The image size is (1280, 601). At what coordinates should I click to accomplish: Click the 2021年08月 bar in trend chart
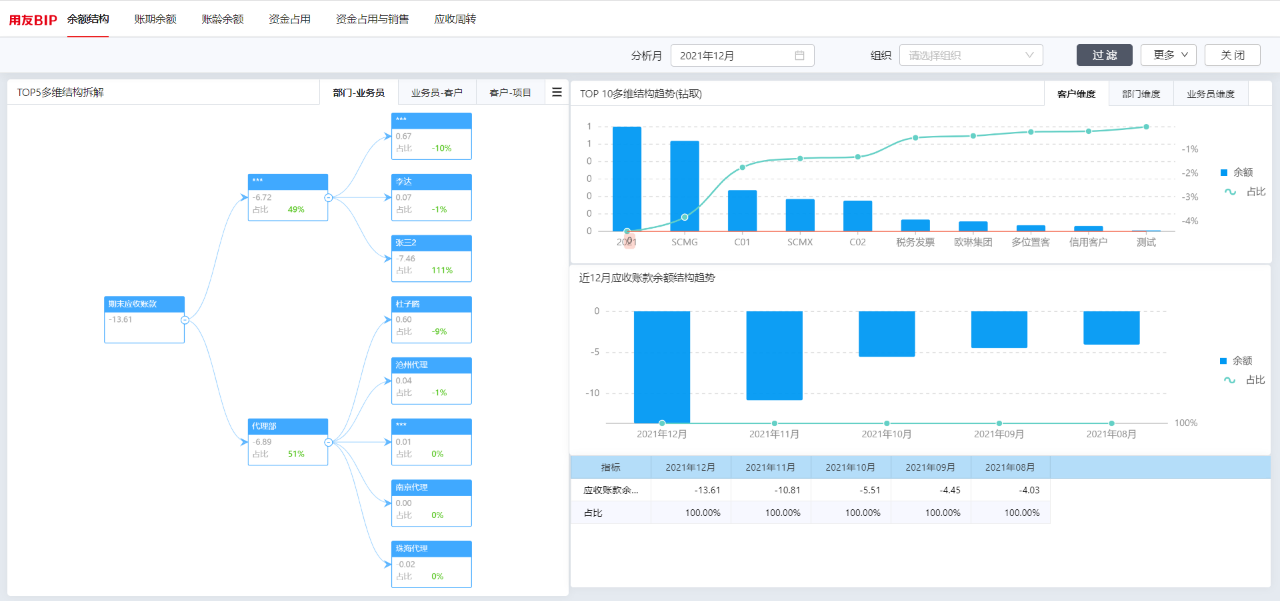tap(1111, 328)
